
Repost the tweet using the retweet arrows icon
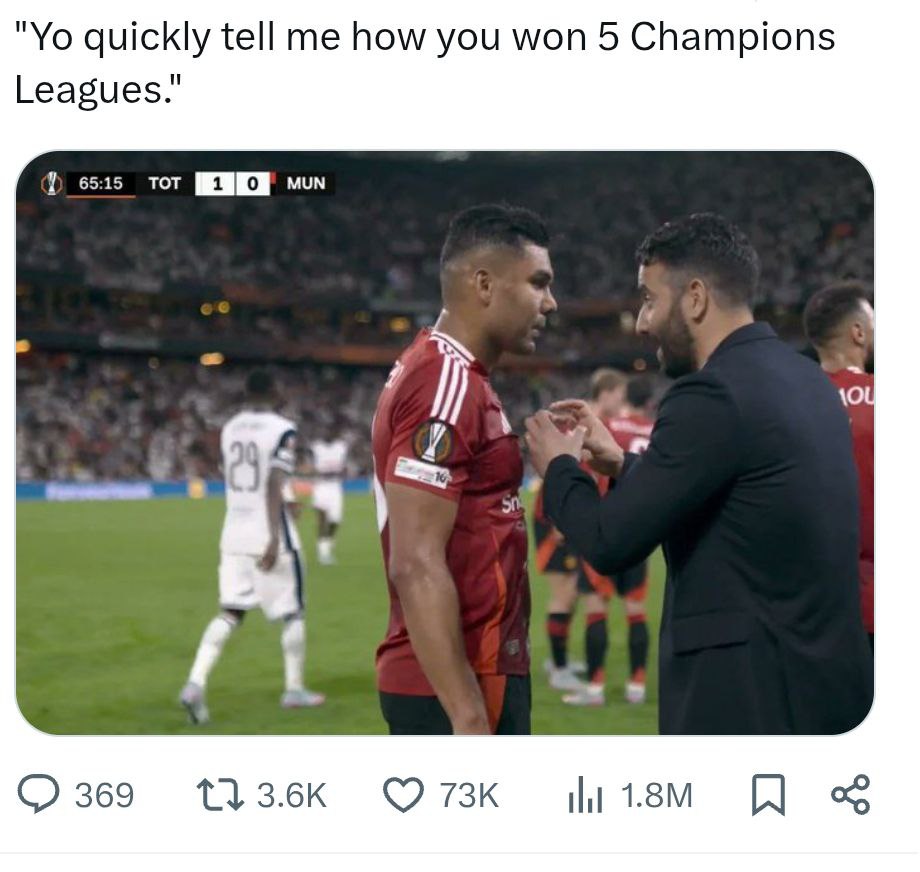(219, 795)
